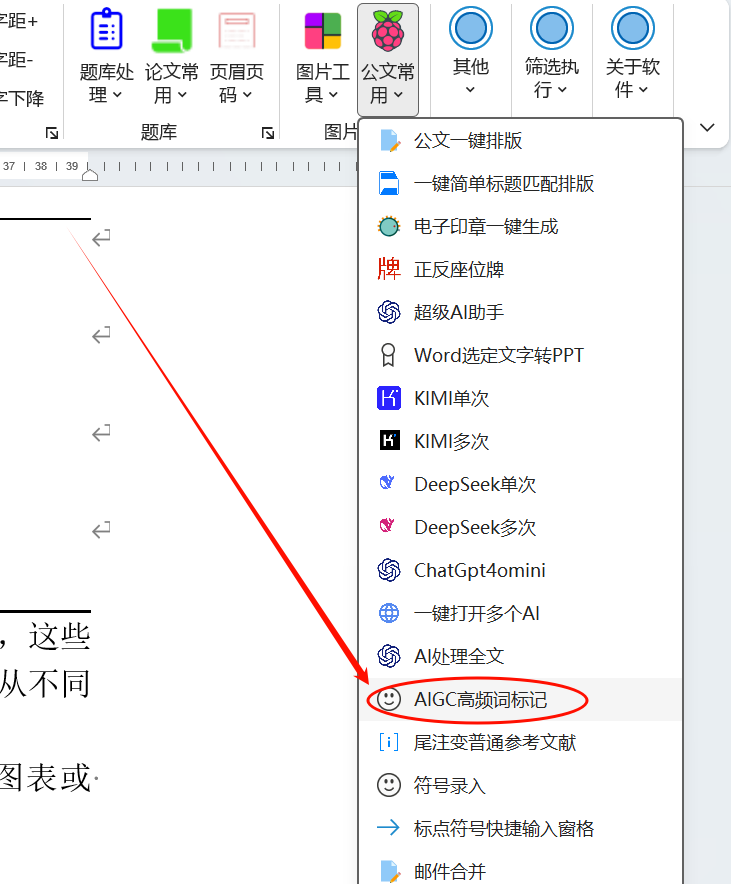Choose KIMI多次 from the menu
Viewport: 731px width, 884px height.
pyautogui.click(x=520, y=441)
